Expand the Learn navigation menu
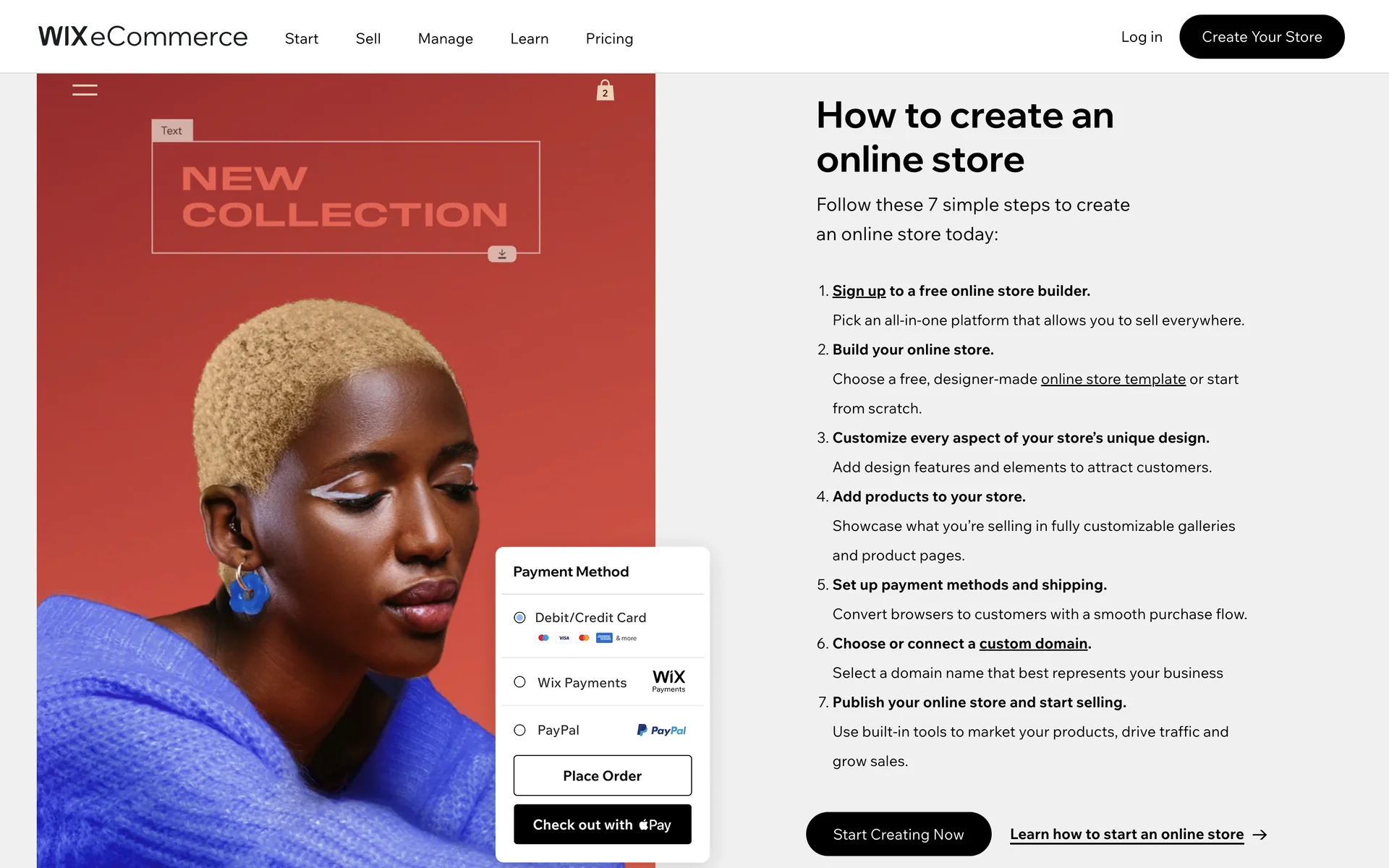This screenshot has height=868, width=1389. pyautogui.click(x=530, y=38)
